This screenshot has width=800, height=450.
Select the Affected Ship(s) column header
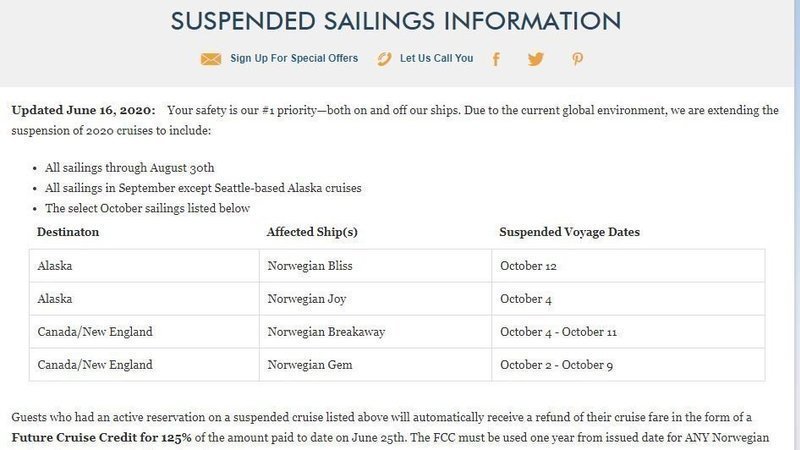(x=312, y=232)
